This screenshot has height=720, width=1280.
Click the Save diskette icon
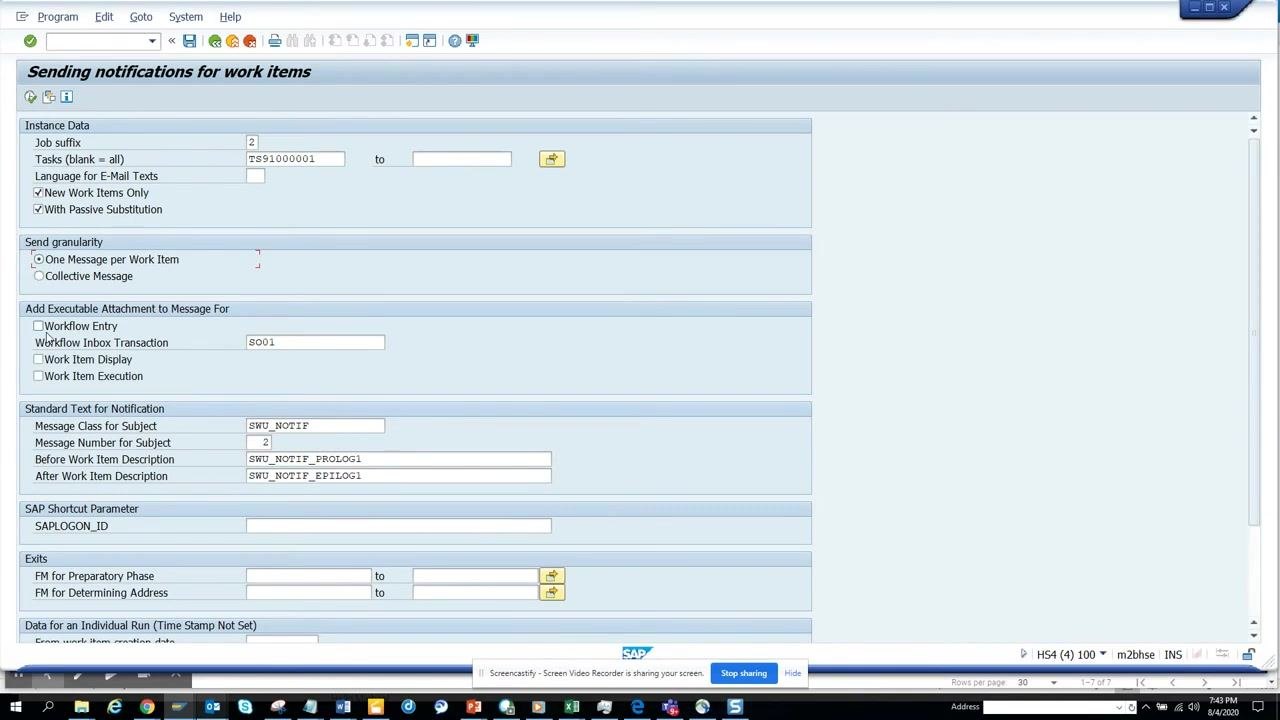[x=189, y=41]
